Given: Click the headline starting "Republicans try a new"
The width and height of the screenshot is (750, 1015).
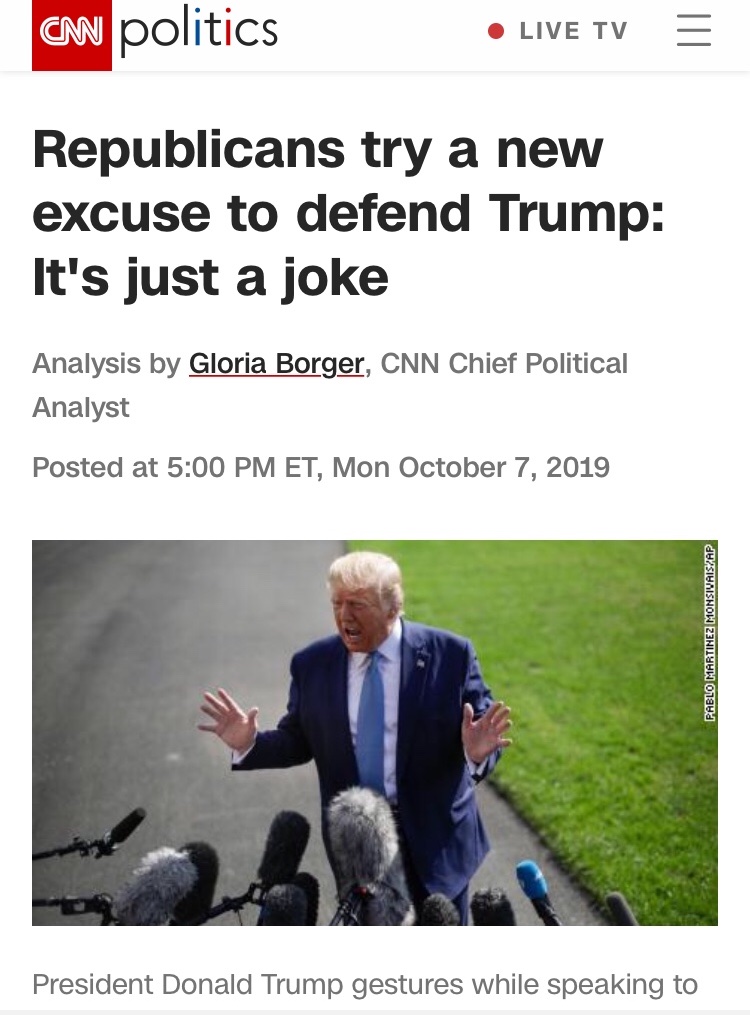Looking at the screenshot, I should click(x=318, y=150).
